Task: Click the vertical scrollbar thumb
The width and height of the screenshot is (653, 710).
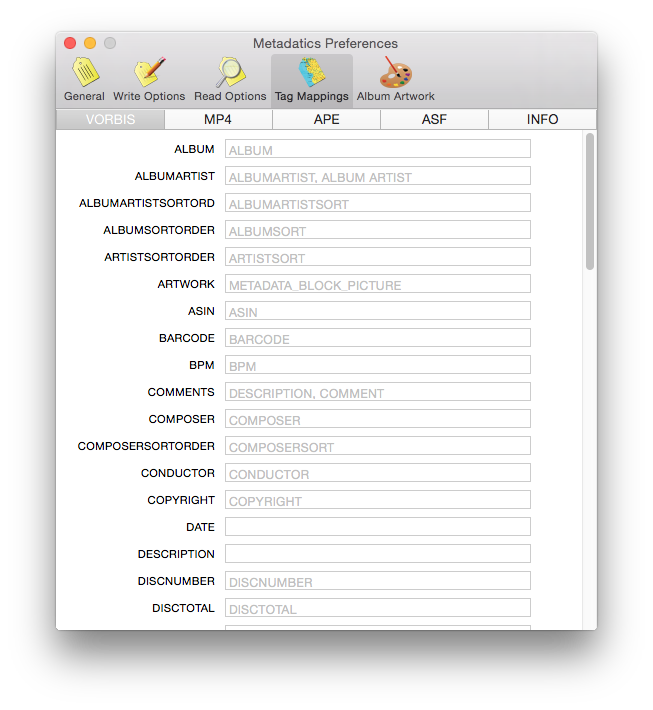Action: click(x=589, y=201)
